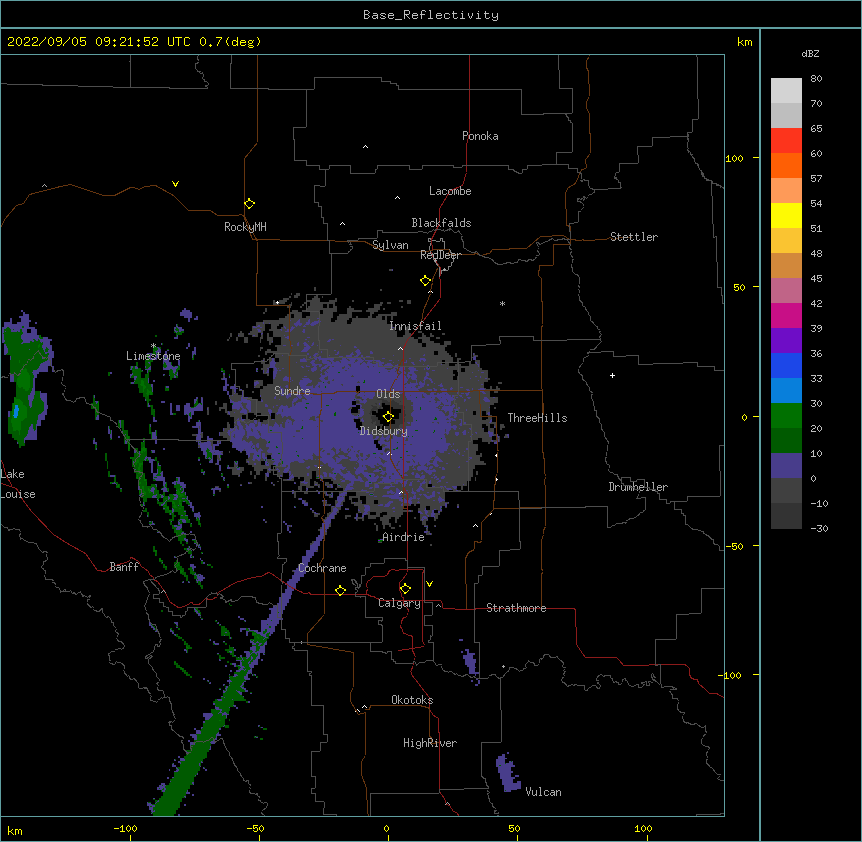862x842 pixels.
Task: Click the RockyMH label
Action: coord(245,227)
